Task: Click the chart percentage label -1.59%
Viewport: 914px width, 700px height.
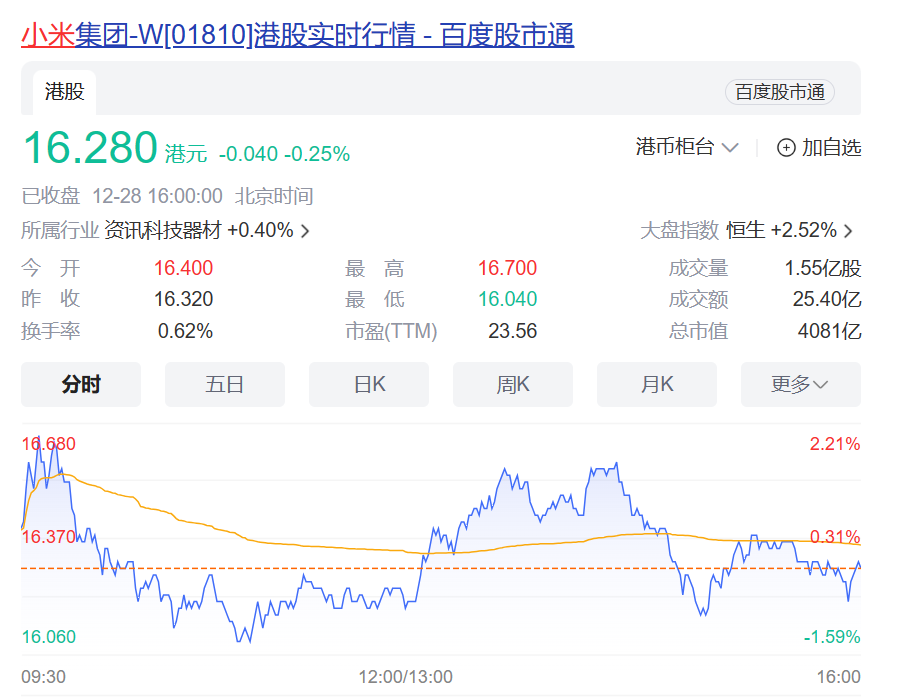Action: (832, 636)
